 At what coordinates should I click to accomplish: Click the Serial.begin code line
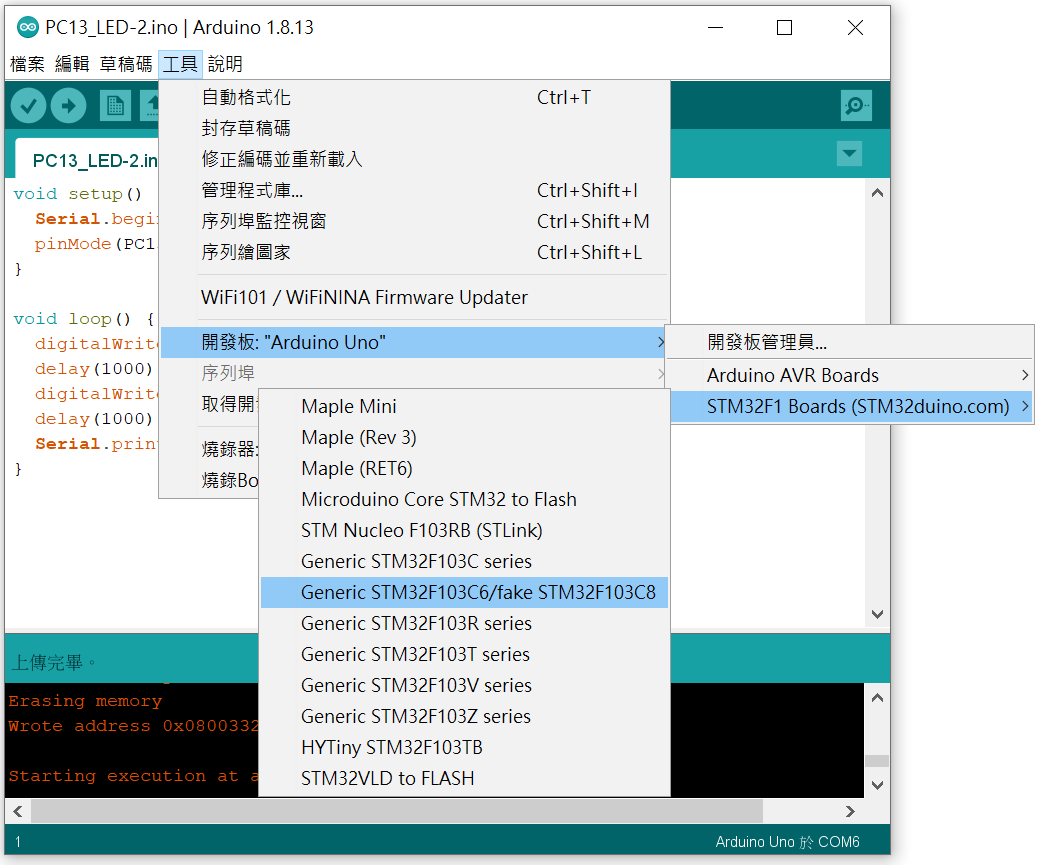(96, 219)
